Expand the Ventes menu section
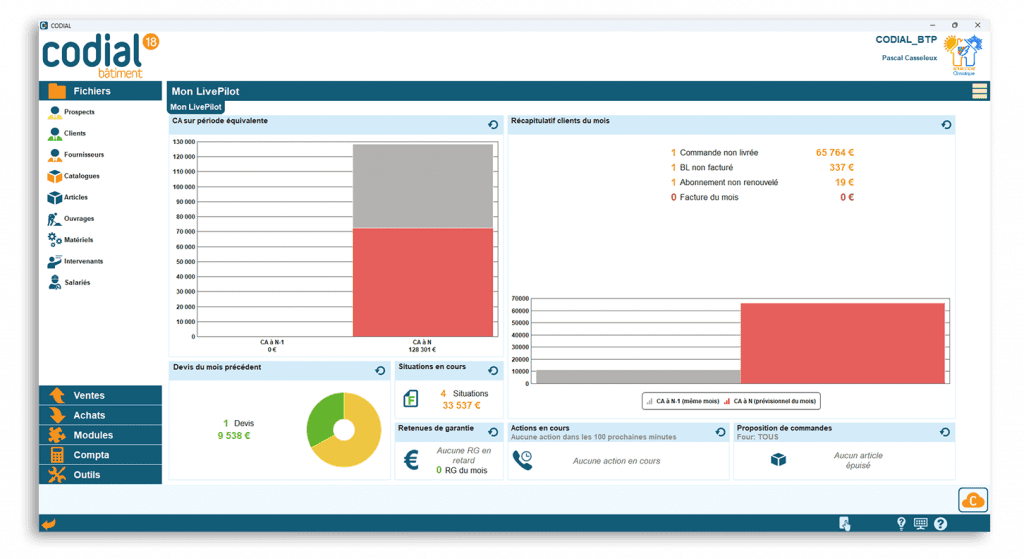The height and width of the screenshot is (559, 1024). tap(101, 395)
